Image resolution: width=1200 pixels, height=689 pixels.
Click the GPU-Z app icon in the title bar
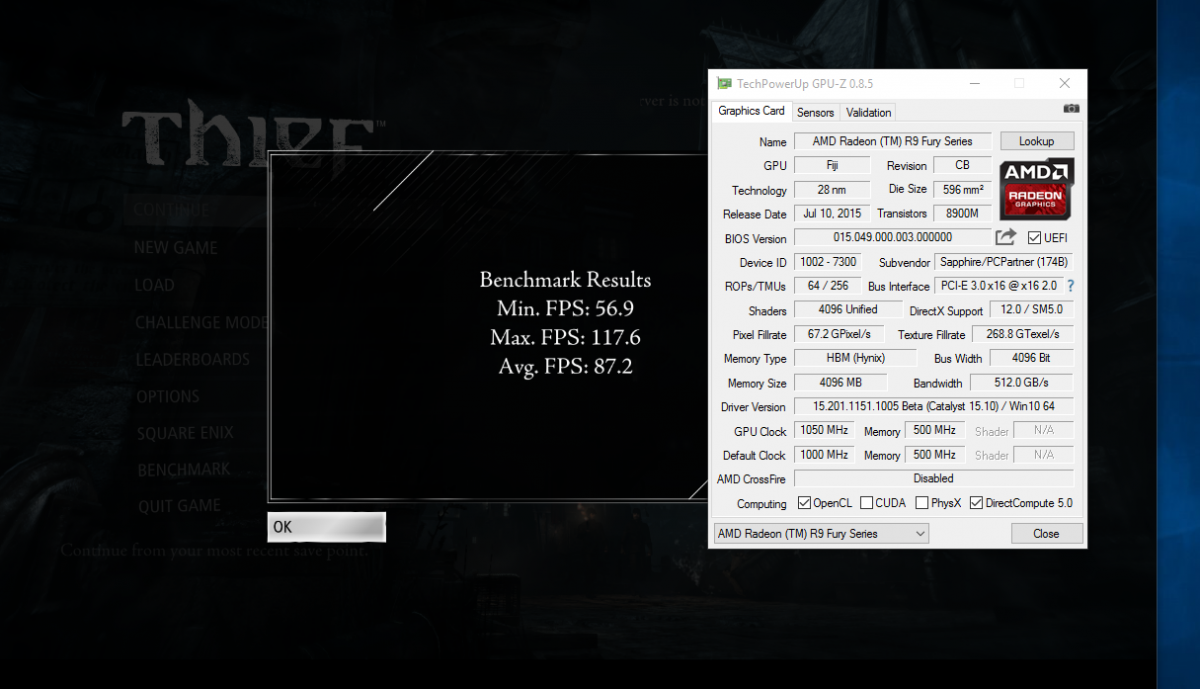tap(724, 83)
